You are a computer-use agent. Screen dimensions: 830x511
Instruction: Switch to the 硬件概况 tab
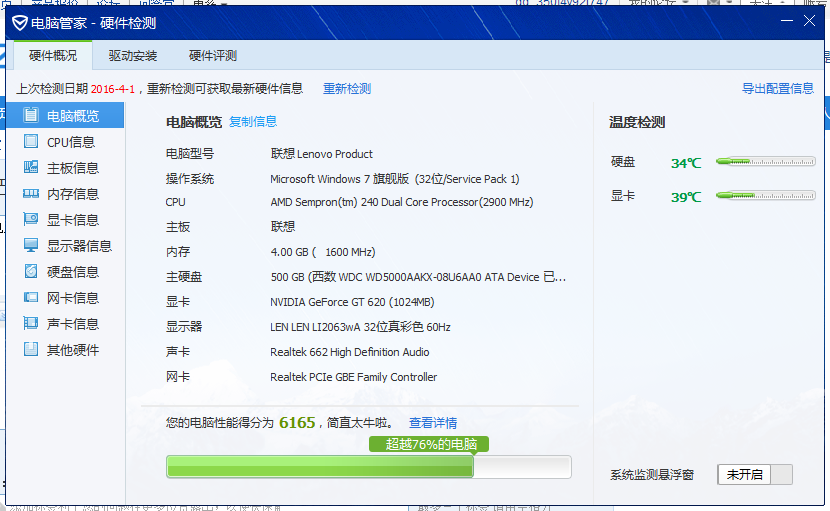(53, 55)
